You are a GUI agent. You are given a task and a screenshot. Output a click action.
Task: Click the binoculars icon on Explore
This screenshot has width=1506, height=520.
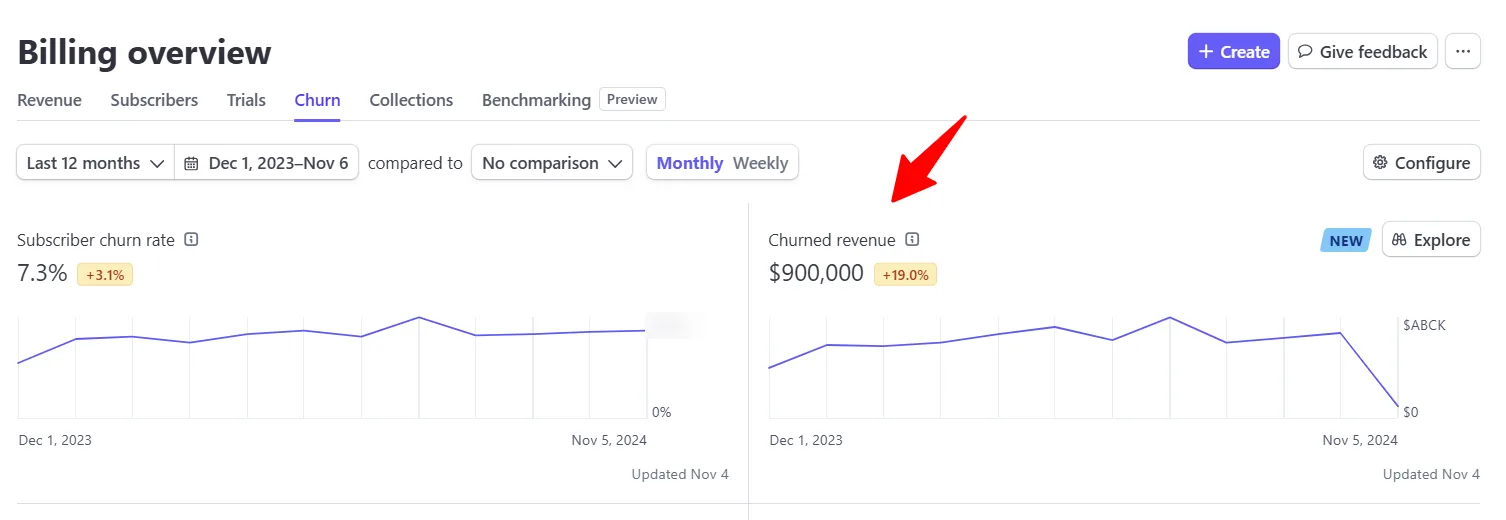(1399, 240)
